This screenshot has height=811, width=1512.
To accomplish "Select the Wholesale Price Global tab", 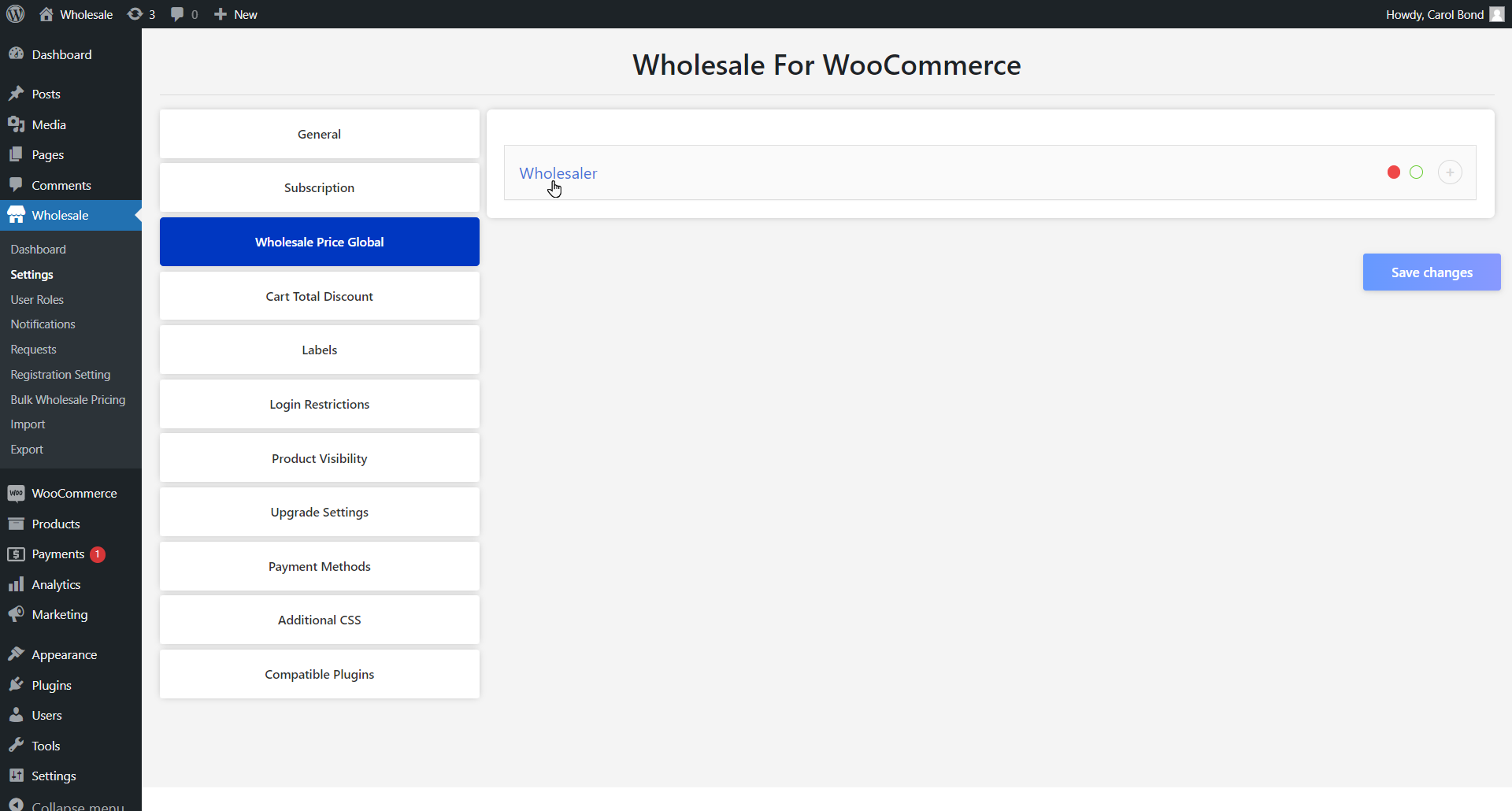I will [320, 242].
